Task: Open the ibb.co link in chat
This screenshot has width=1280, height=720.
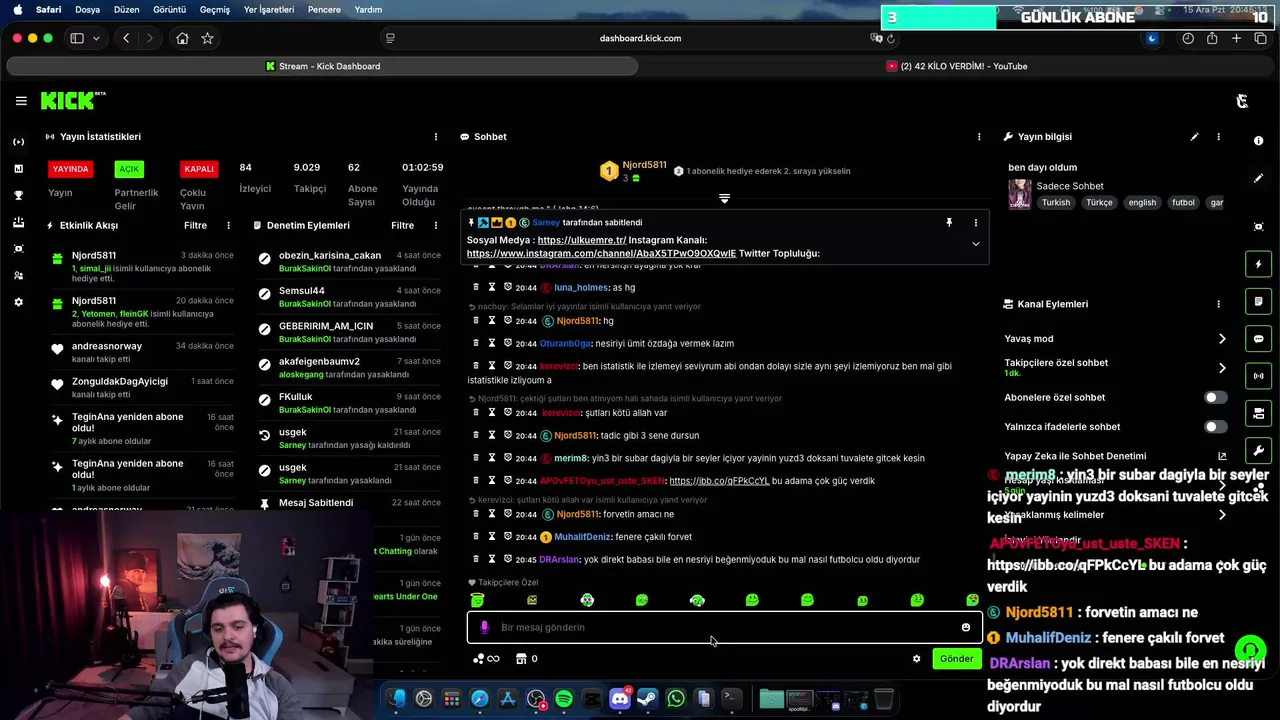Action: point(719,481)
